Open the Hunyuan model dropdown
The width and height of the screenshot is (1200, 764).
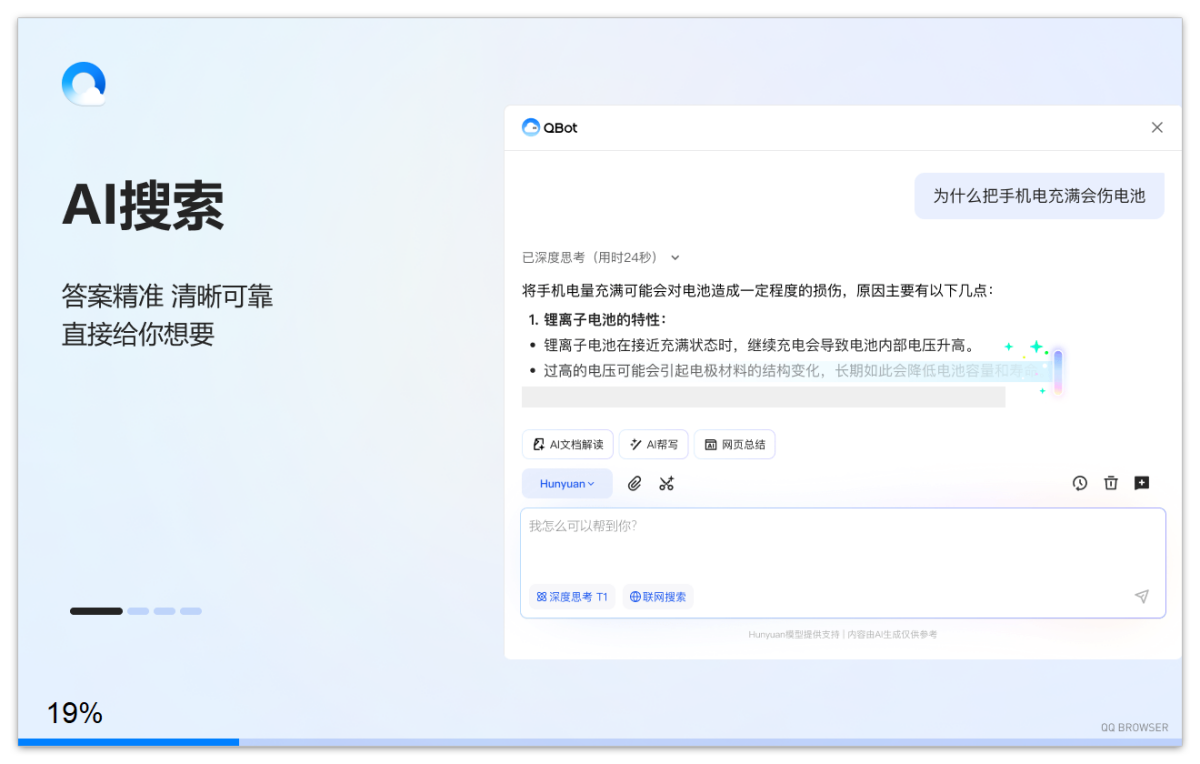pos(567,483)
